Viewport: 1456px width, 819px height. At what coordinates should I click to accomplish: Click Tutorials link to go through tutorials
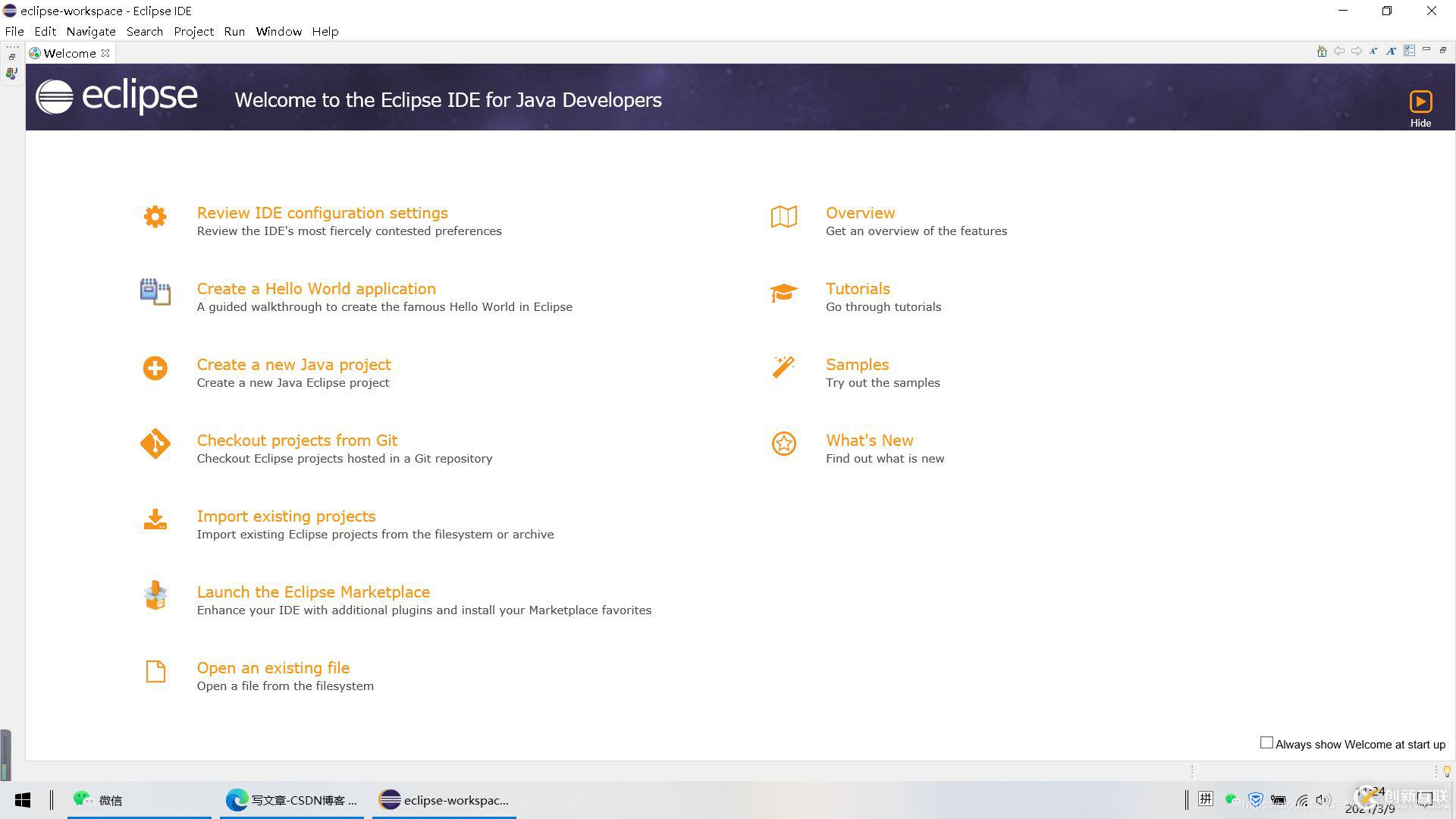858,288
